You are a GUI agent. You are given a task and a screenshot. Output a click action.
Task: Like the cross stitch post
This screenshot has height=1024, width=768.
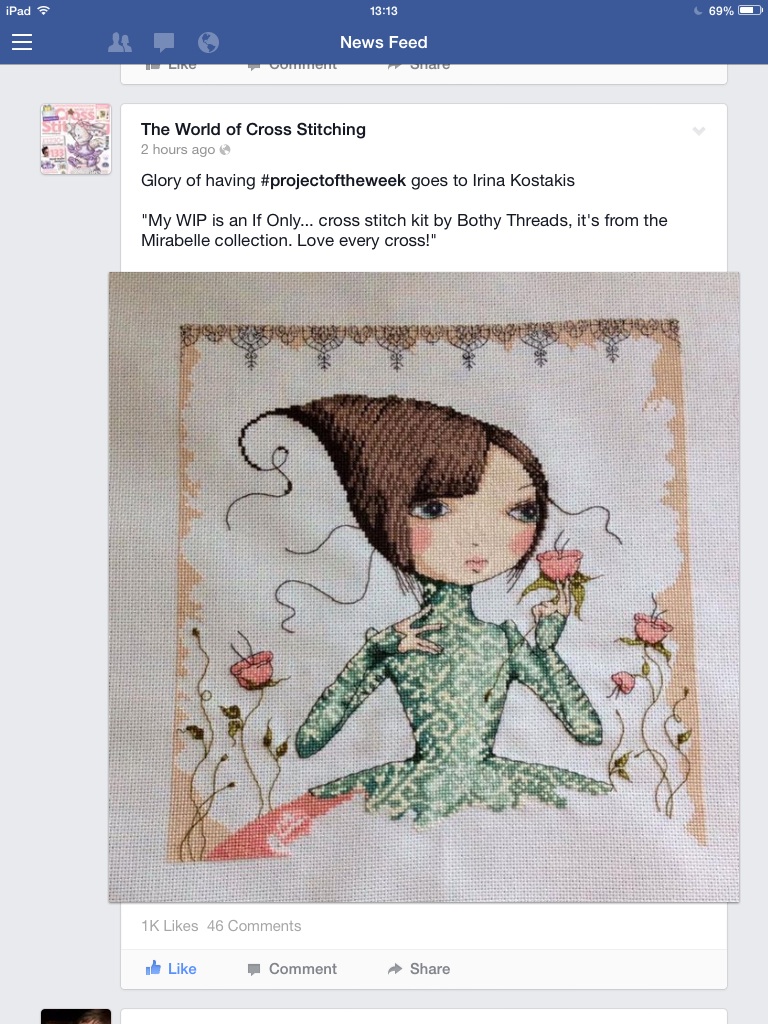171,968
